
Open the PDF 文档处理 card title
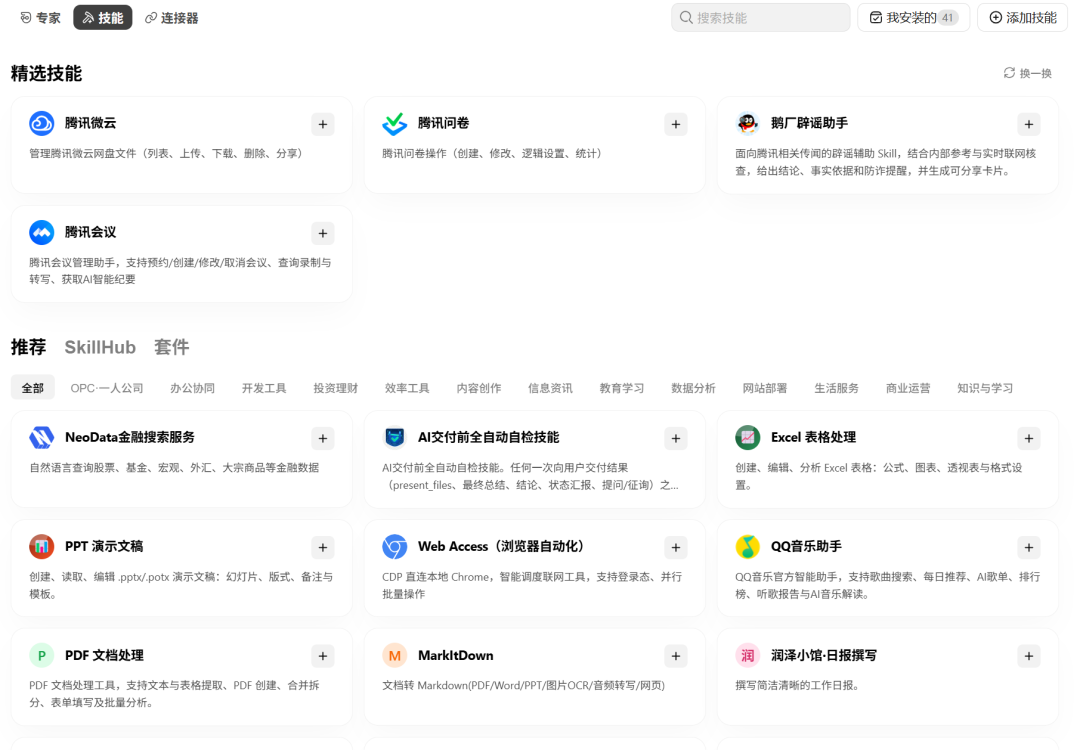tap(104, 656)
